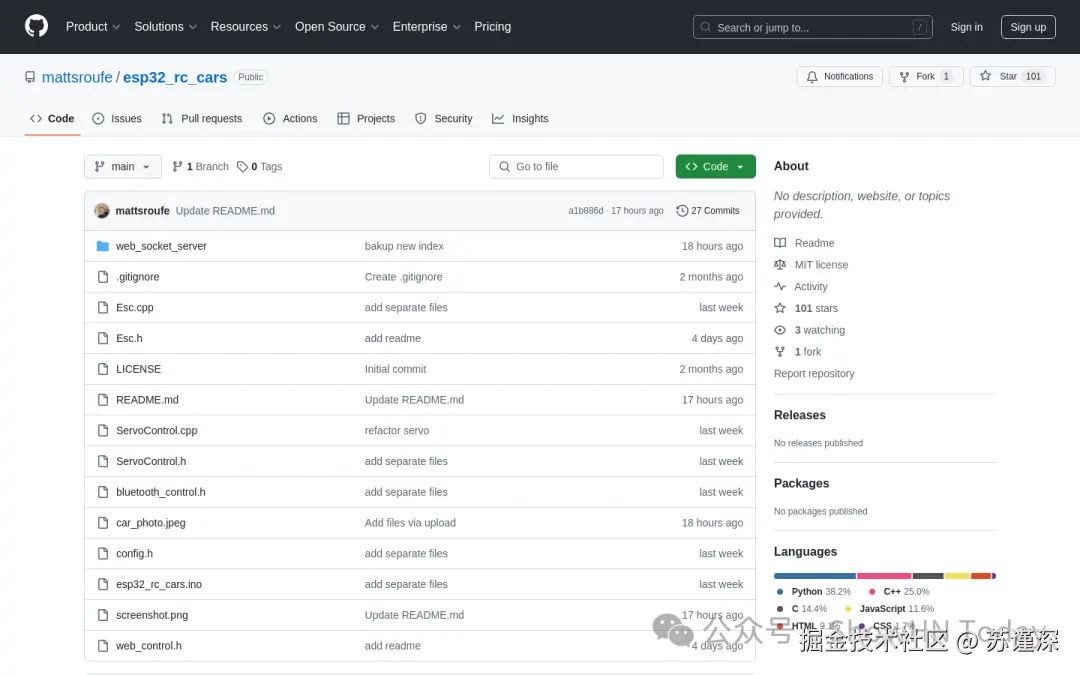This screenshot has height=675, width=1080.
Task: Switch to the Code tab
Action: (52, 118)
